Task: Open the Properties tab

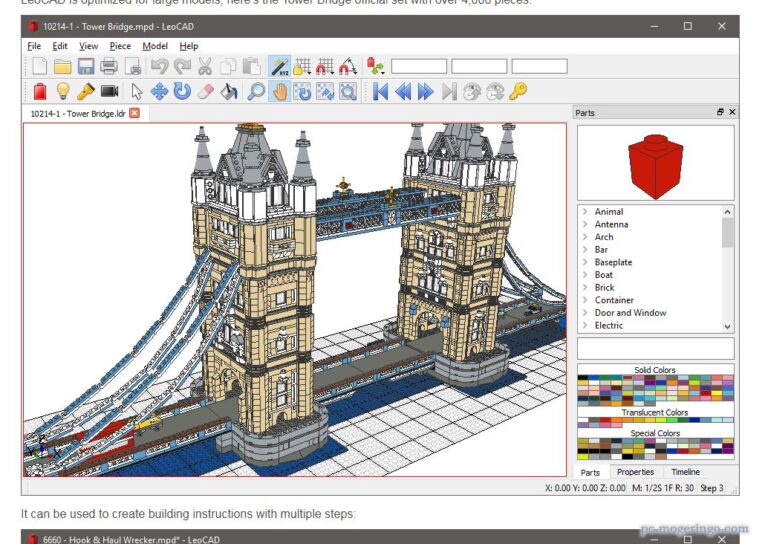Action: click(635, 472)
